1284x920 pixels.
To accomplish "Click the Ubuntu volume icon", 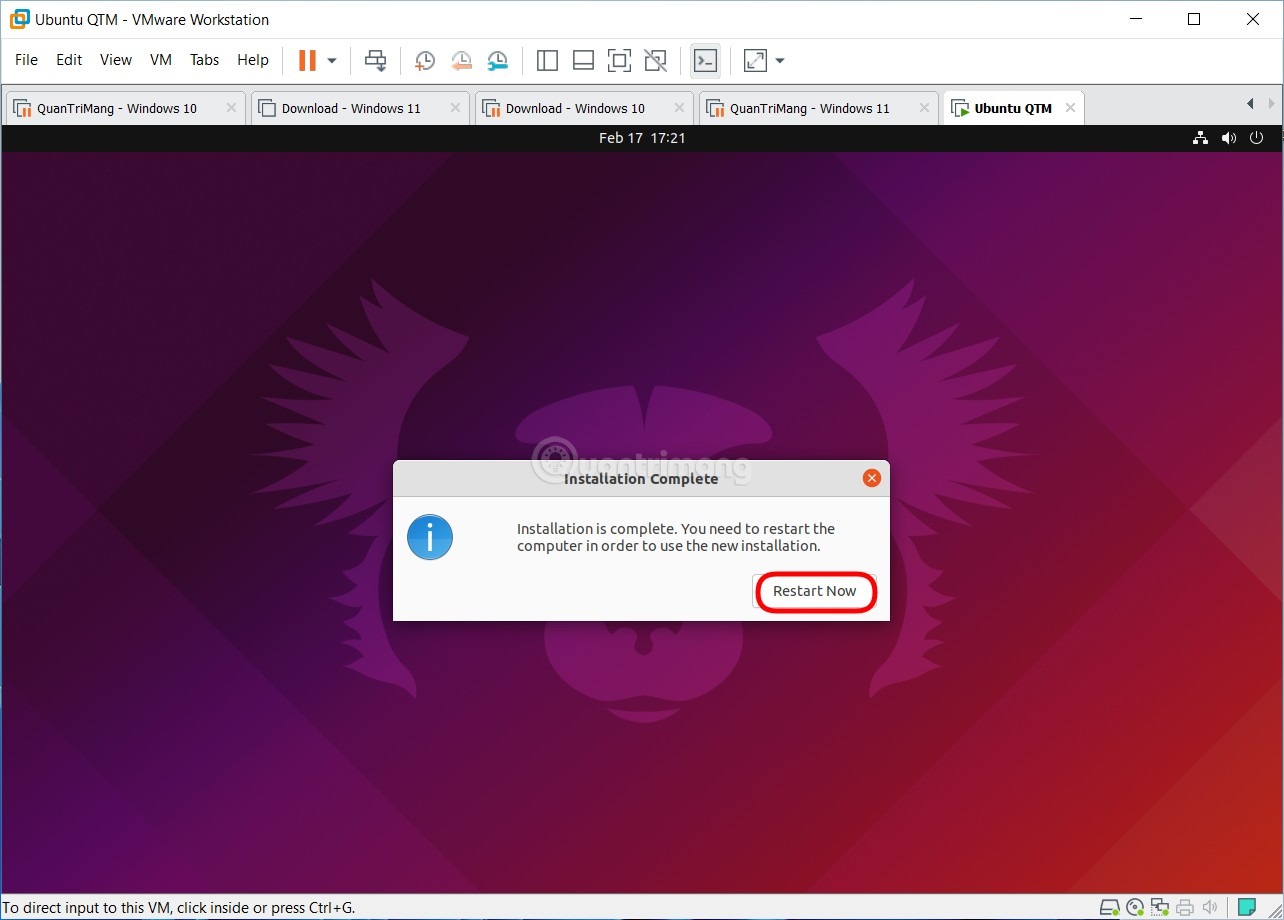I will point(1229,138).
